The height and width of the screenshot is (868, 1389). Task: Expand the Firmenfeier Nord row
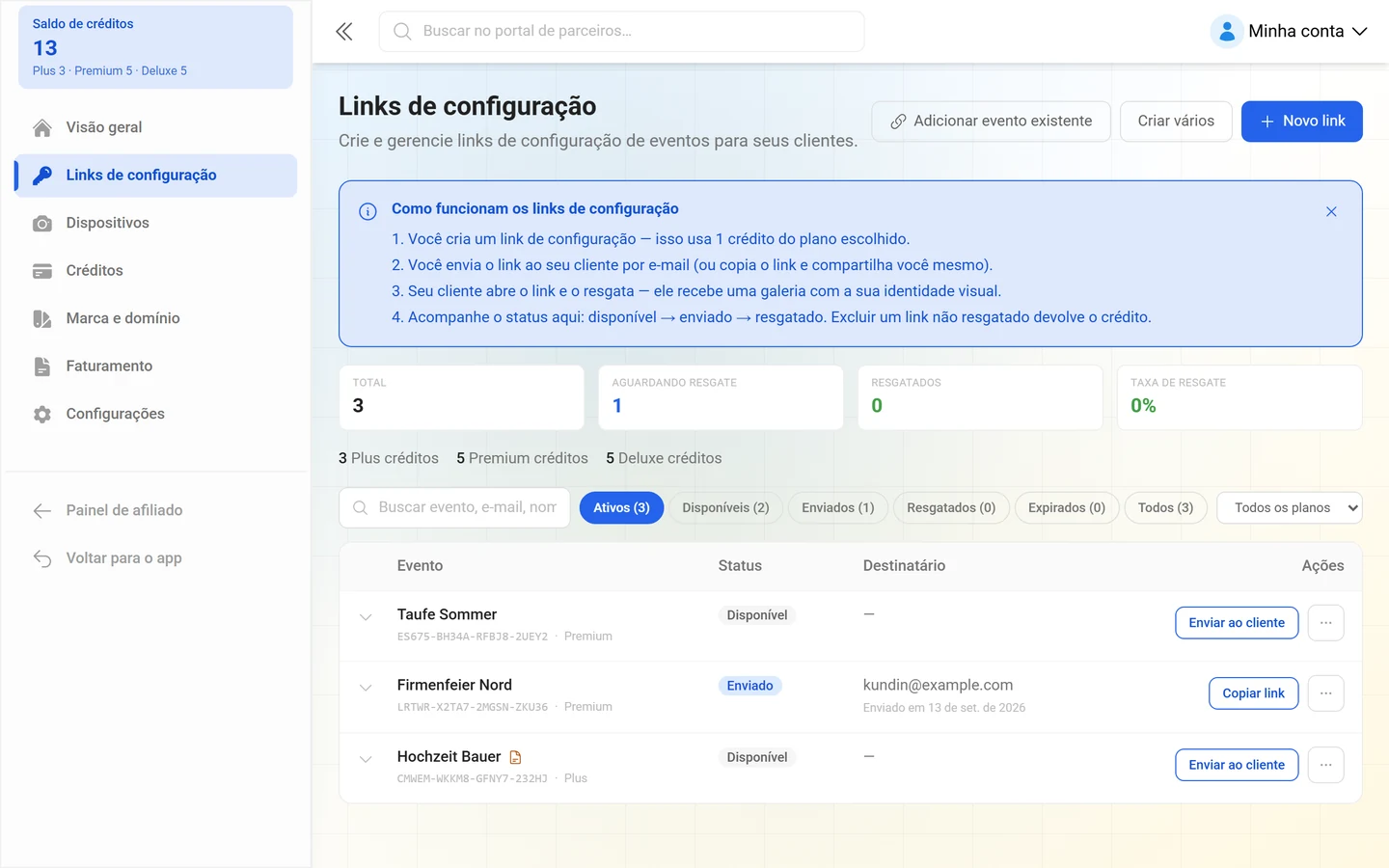(366, 688)
